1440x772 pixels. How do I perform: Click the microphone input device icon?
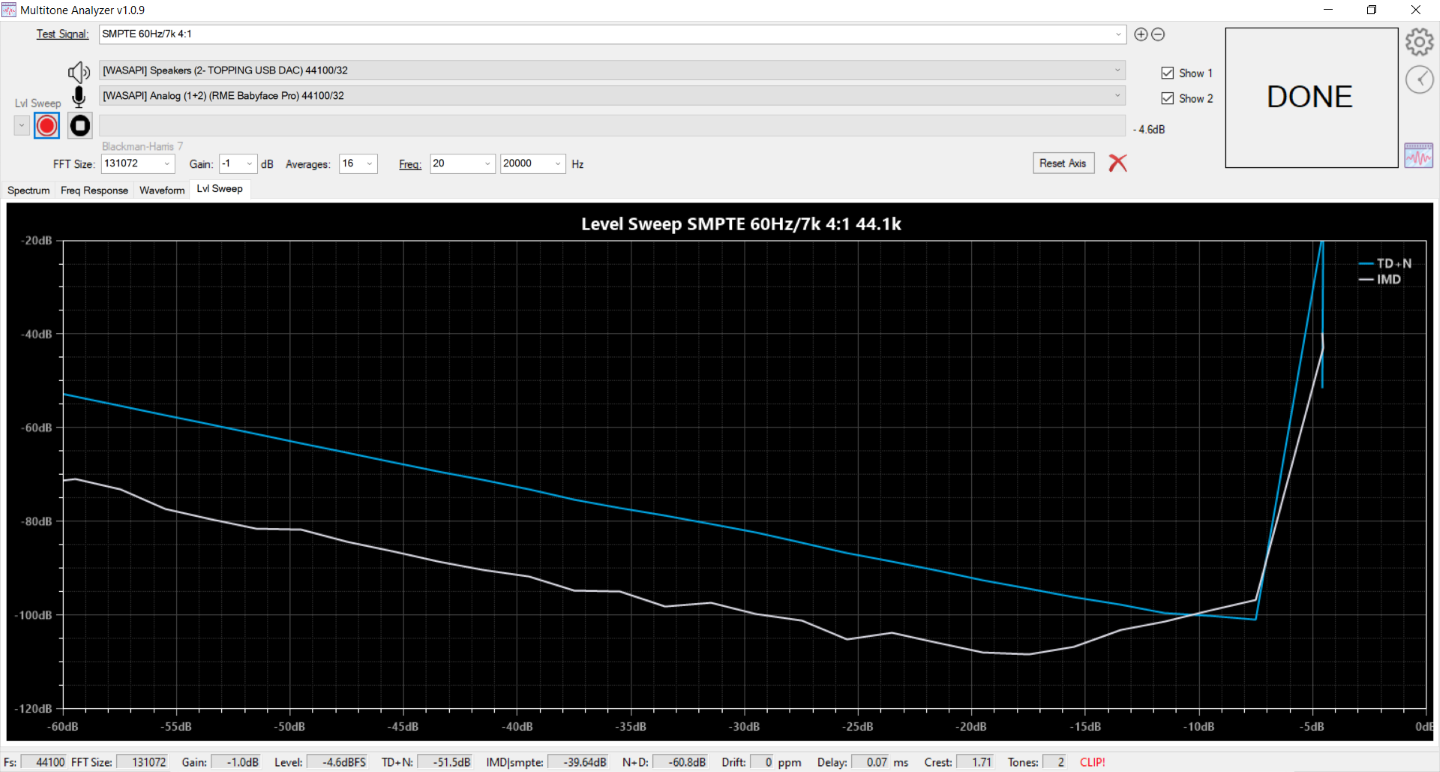point(79,96)
